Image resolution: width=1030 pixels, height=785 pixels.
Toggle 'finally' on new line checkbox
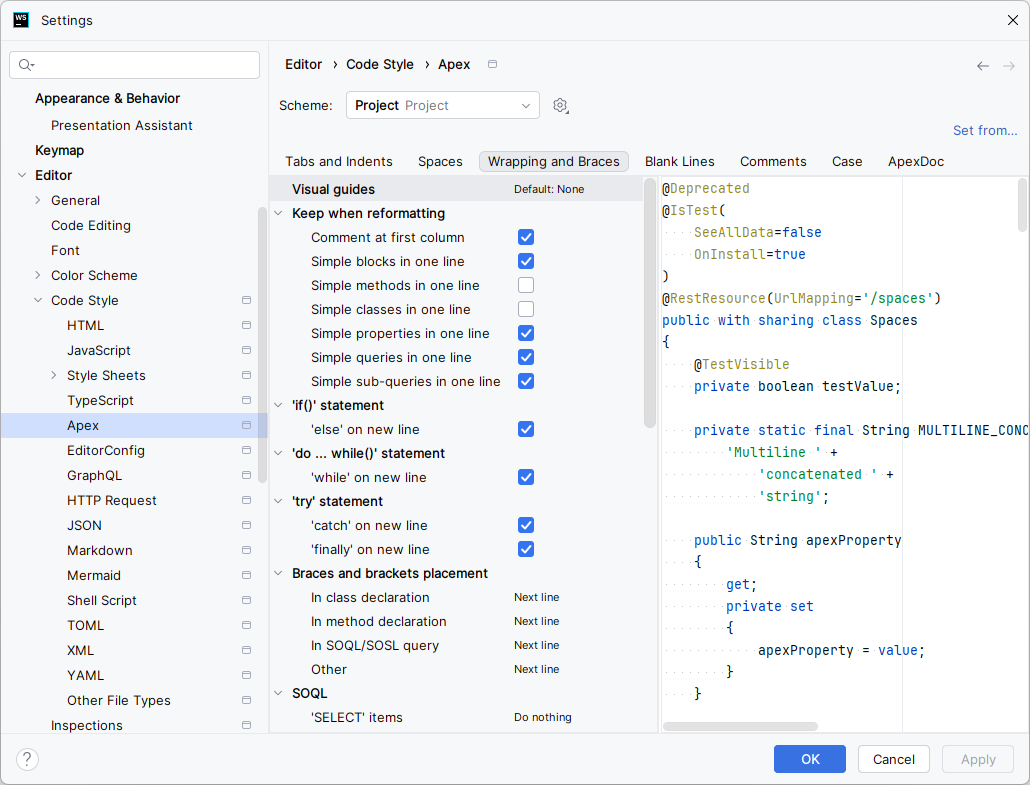(x=526, y=549)
